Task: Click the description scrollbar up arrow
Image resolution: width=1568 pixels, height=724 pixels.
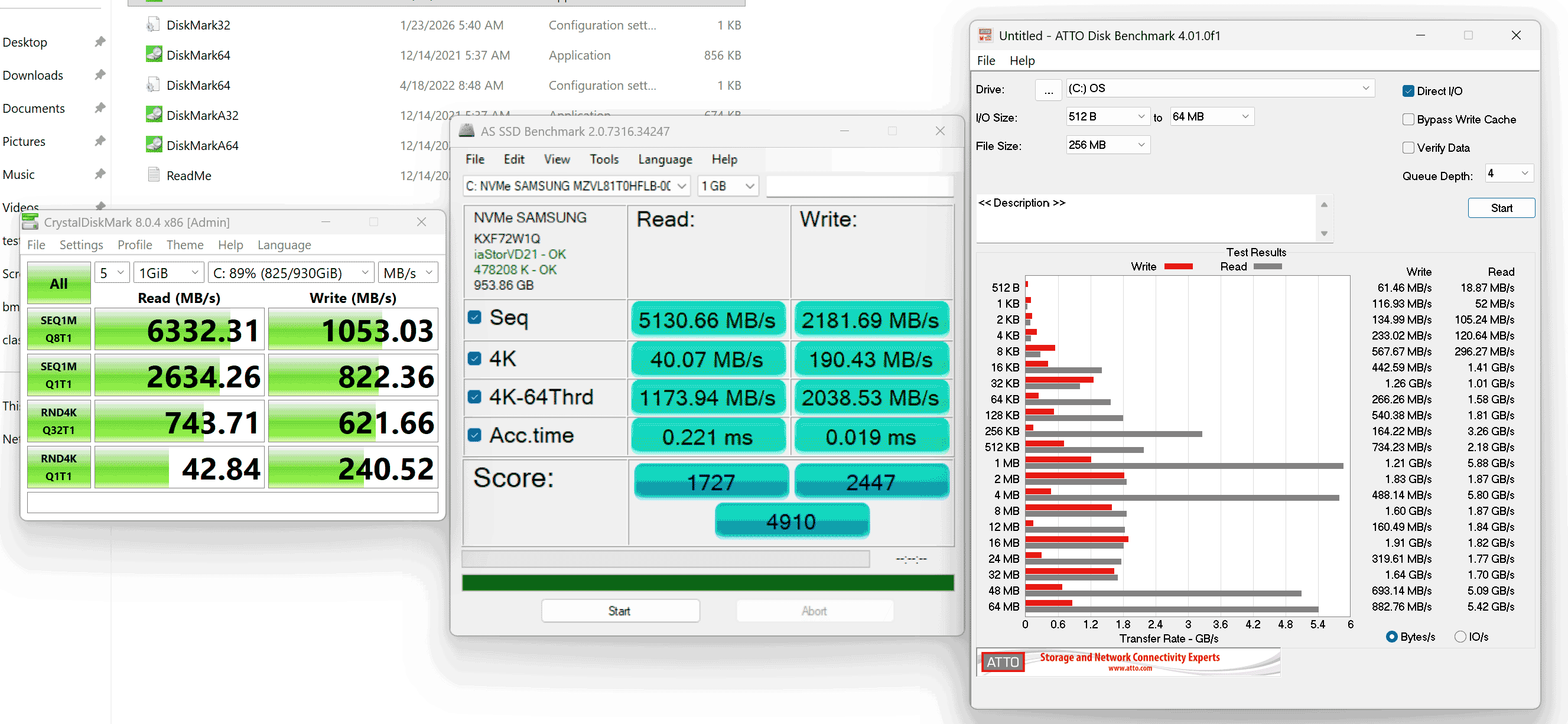Action: coord(1324,204)
